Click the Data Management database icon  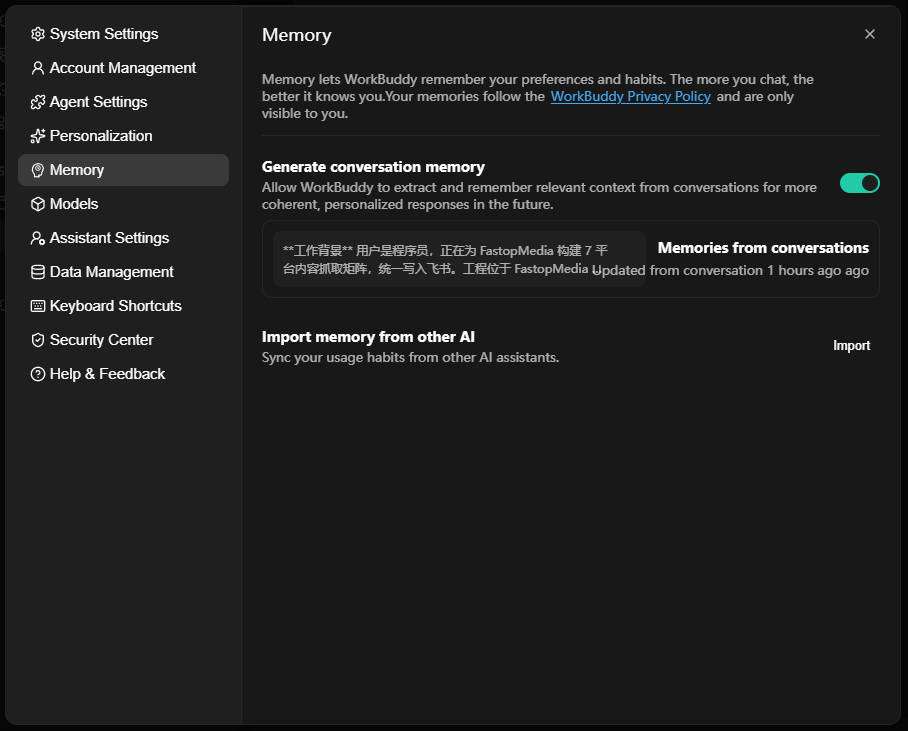38,272
